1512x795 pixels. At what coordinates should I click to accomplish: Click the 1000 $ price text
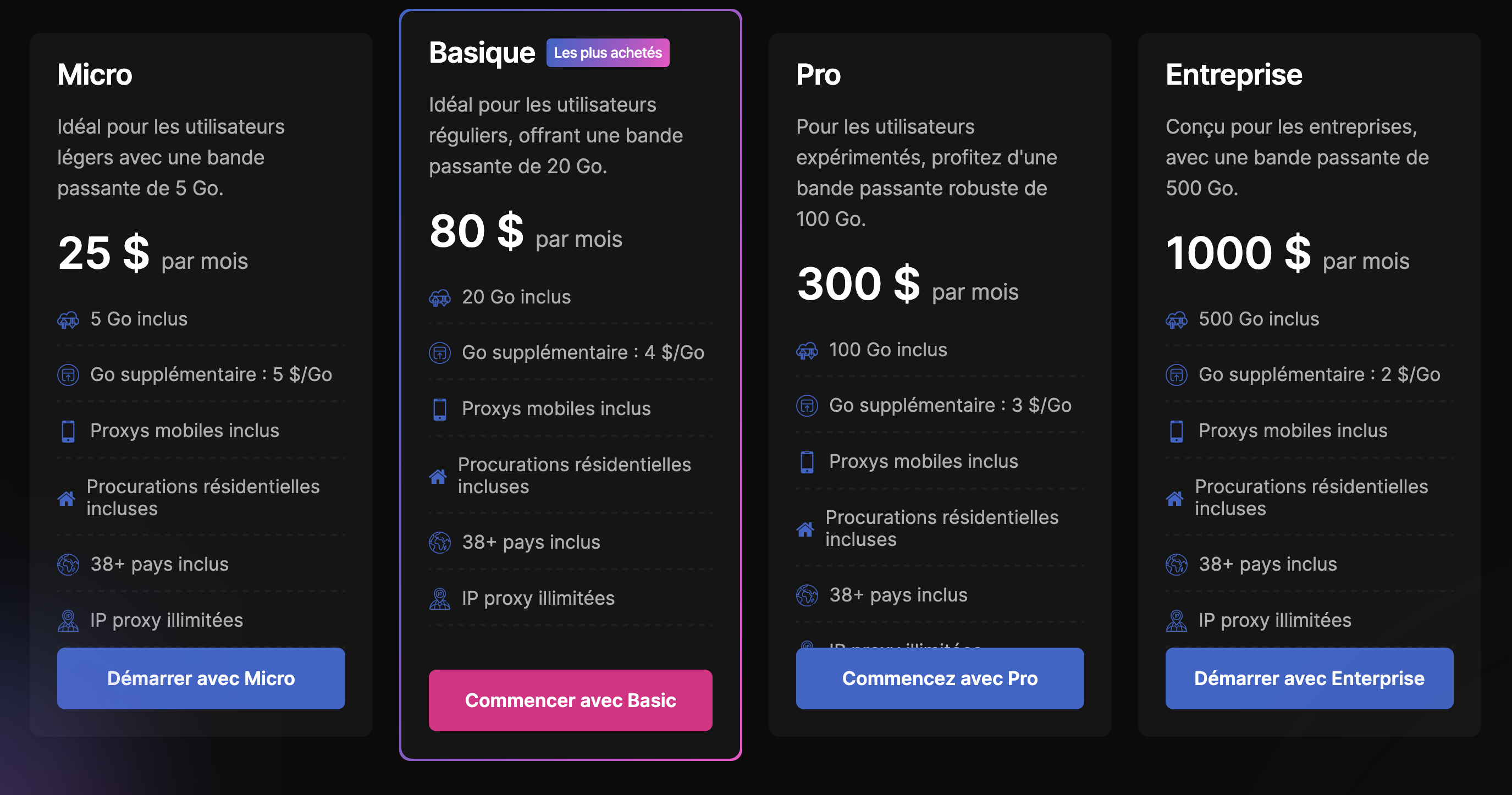(1238, 253)
